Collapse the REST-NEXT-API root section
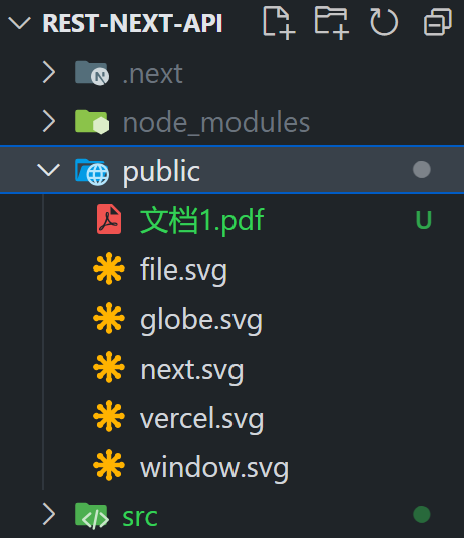Image resolution: width=464 pixels, height=538 pixels. coord(19,23)
